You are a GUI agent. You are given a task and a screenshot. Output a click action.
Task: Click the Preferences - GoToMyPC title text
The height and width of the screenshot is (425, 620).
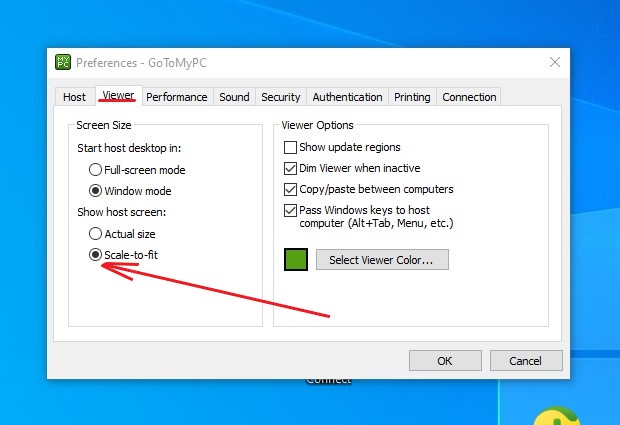(142, 63)
